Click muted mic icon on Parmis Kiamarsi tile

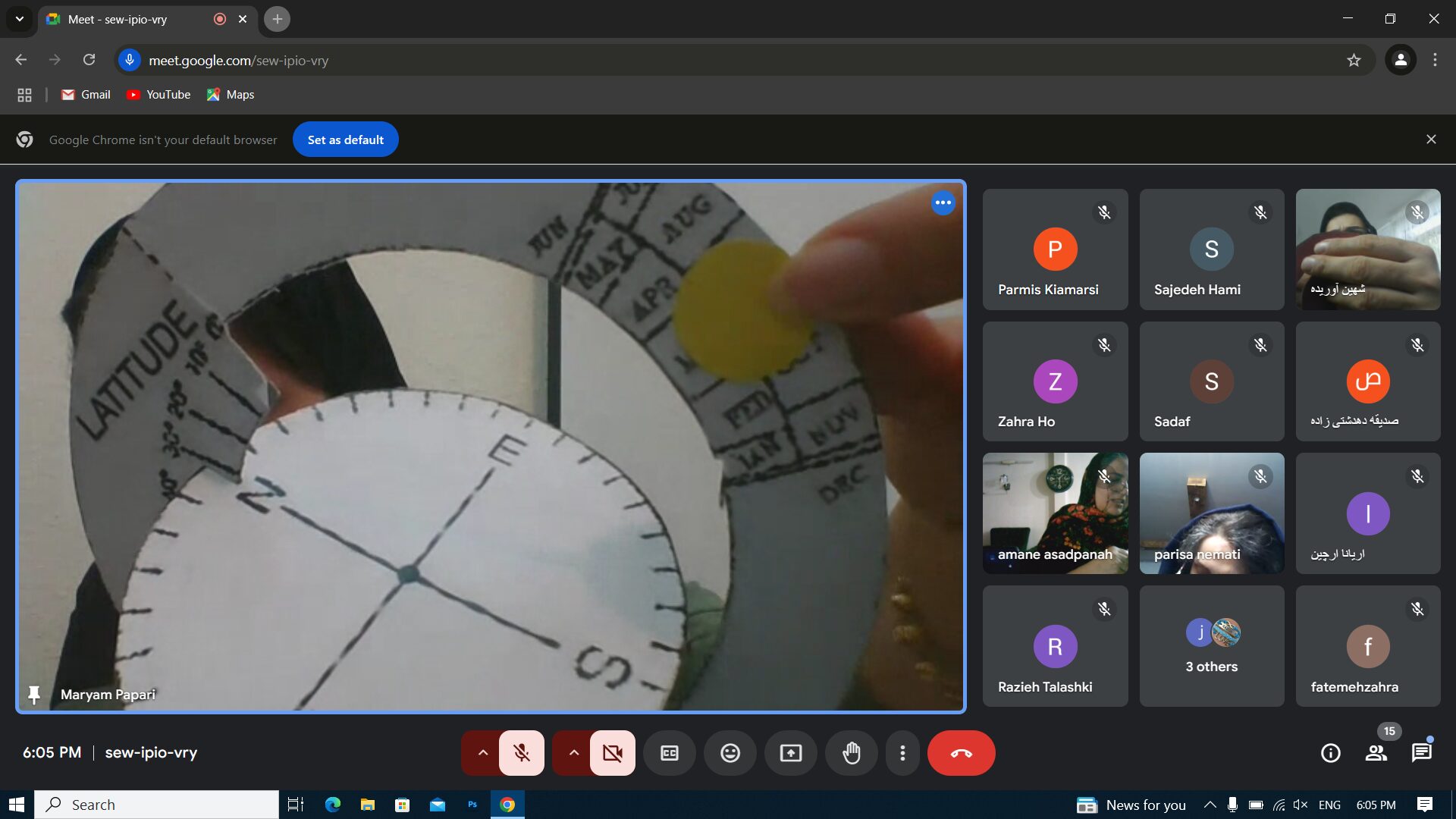pos(1104,212)
